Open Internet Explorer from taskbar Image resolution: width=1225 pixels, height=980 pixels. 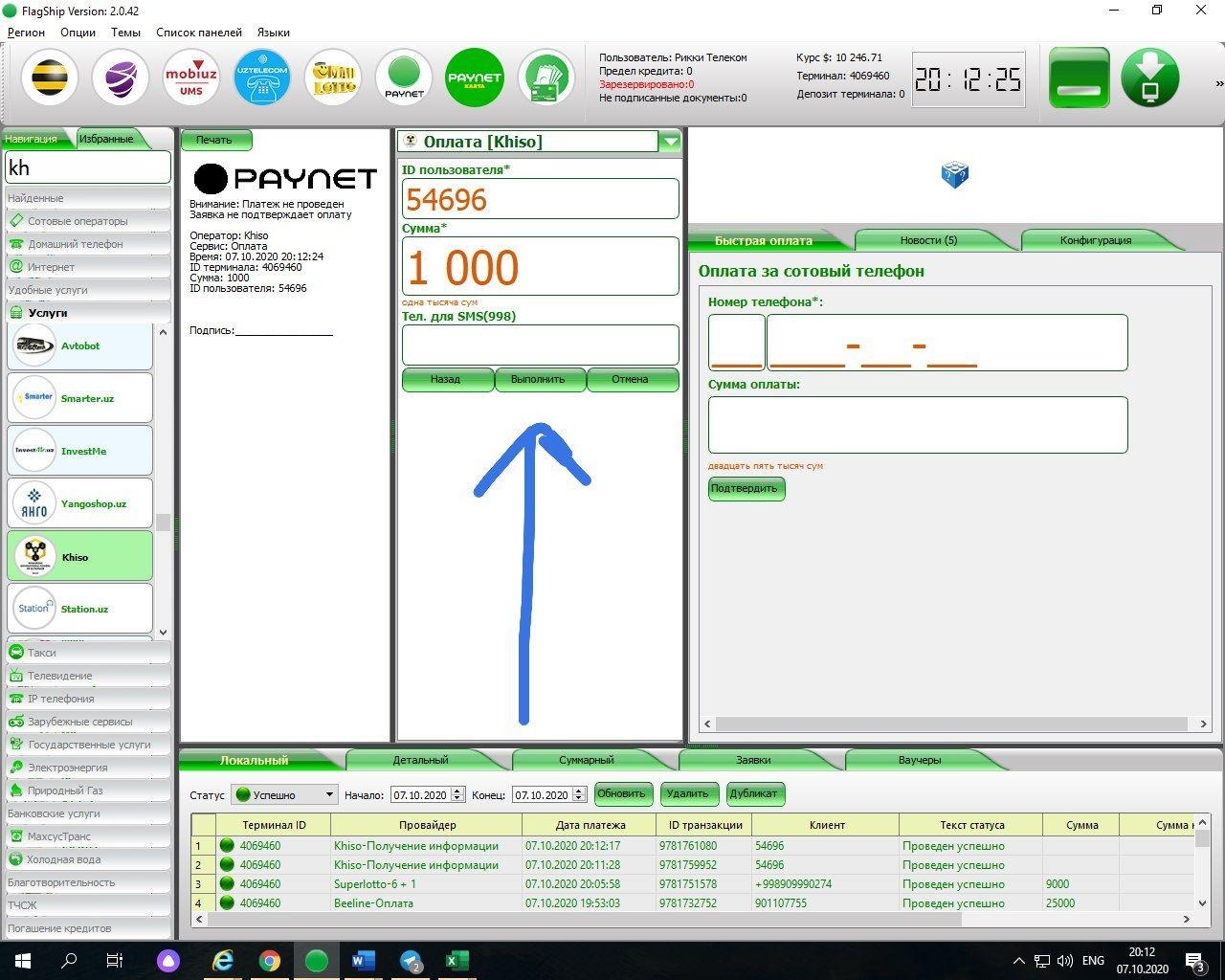[x=223, y=960]
